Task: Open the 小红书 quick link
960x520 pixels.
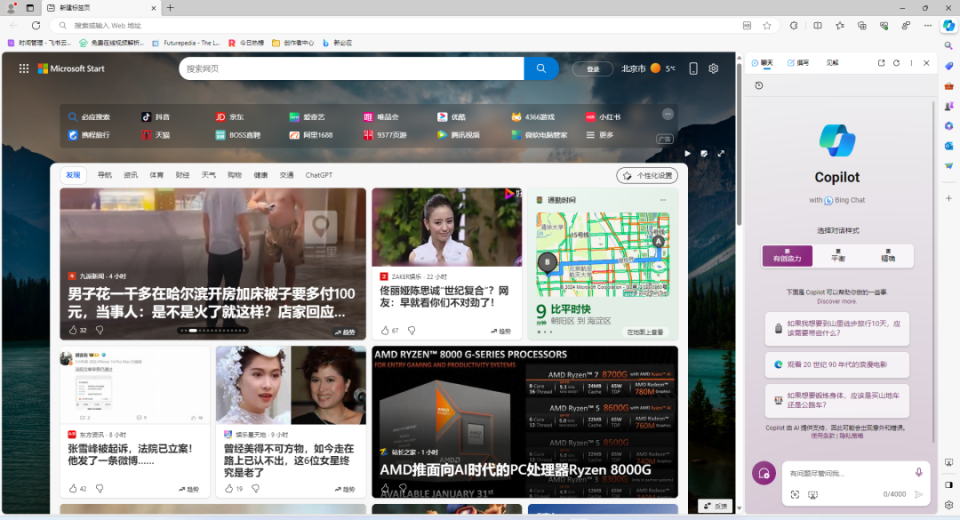Action: (x=603, y=117)
